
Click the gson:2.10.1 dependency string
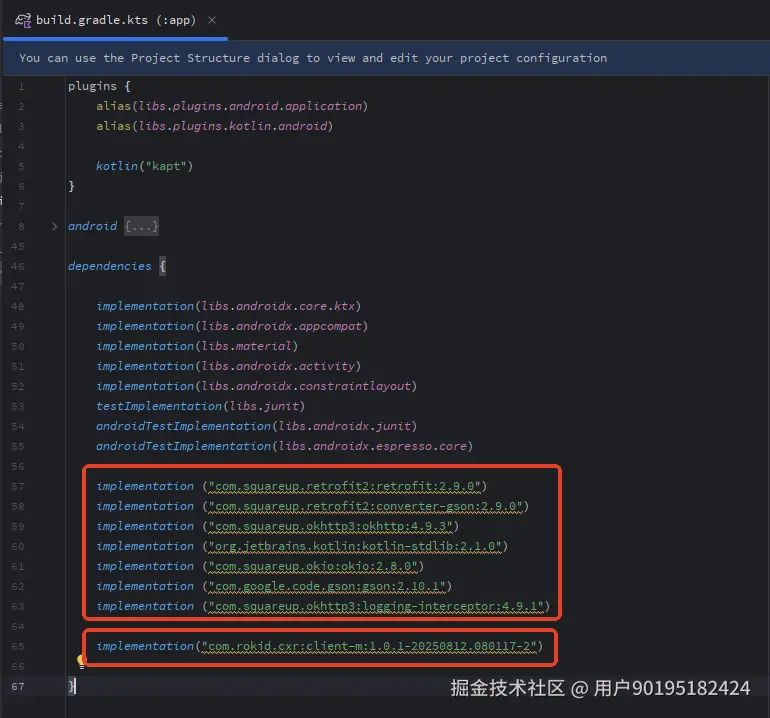click(x=327, y=586)
